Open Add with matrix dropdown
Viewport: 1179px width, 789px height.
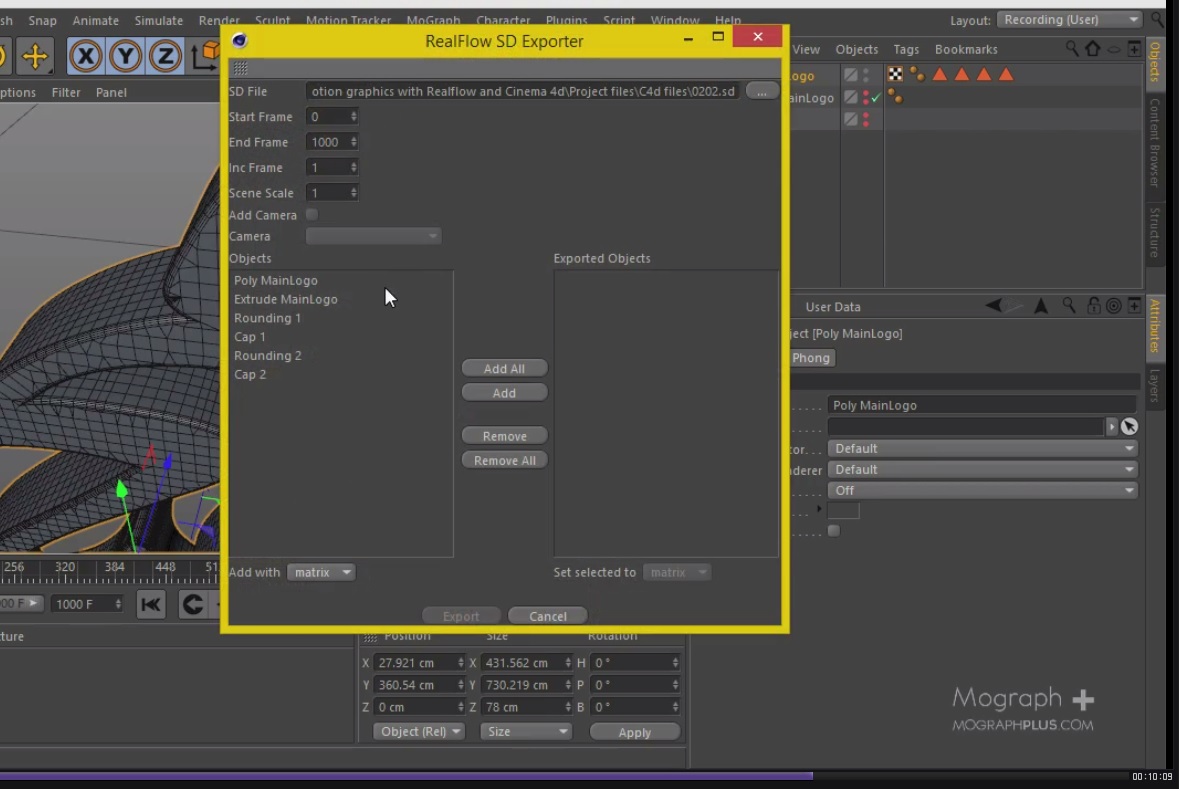pos(321,572)
